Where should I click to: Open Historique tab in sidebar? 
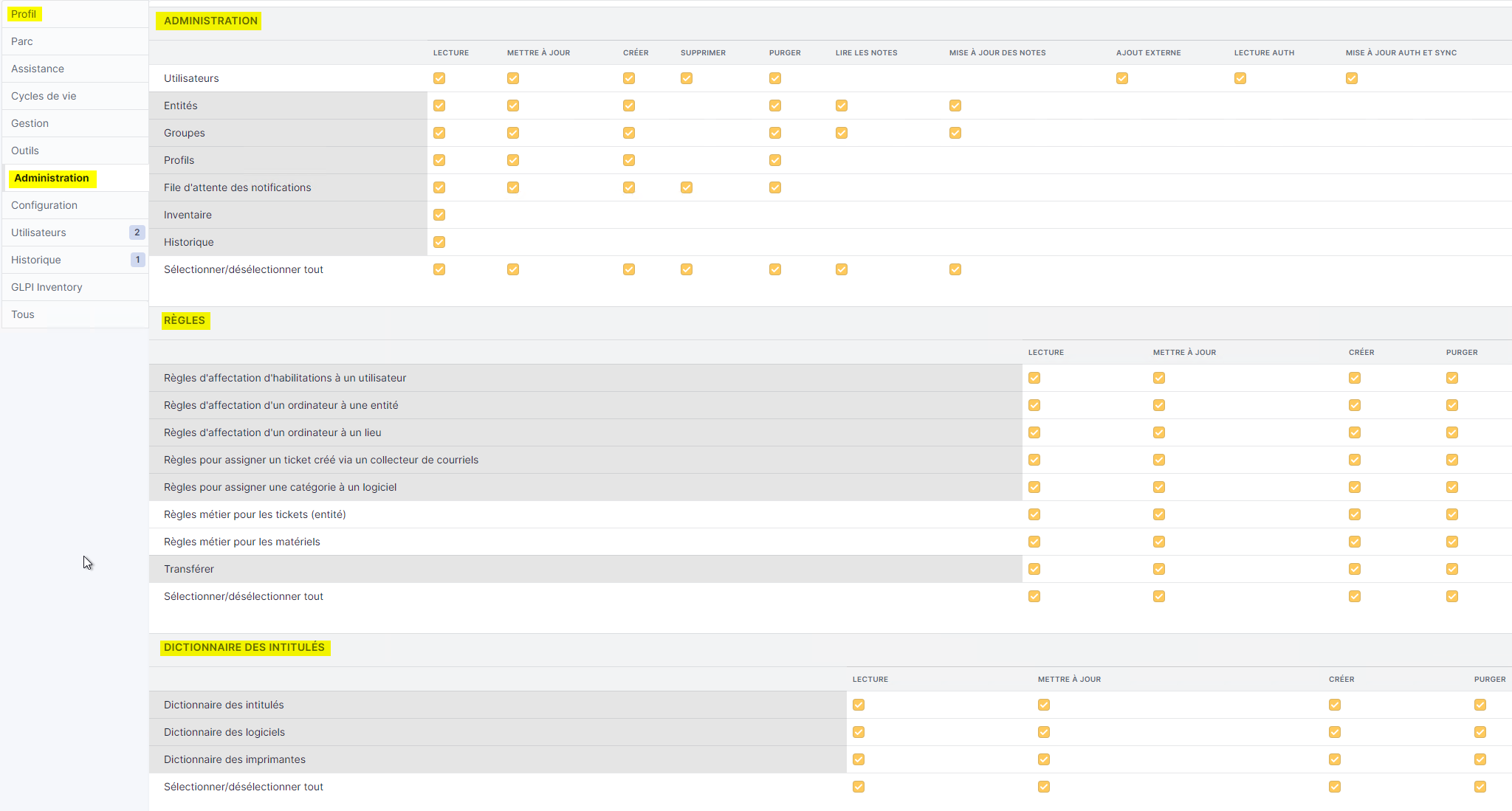pos(36,260)
